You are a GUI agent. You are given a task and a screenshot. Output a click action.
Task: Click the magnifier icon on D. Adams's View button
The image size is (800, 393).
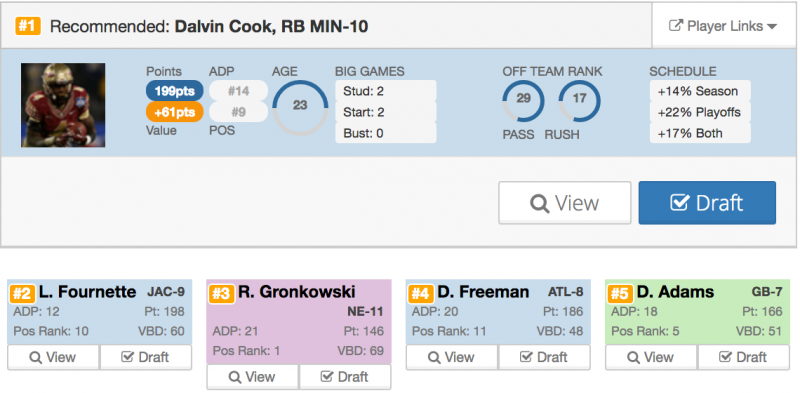[633, 357]
